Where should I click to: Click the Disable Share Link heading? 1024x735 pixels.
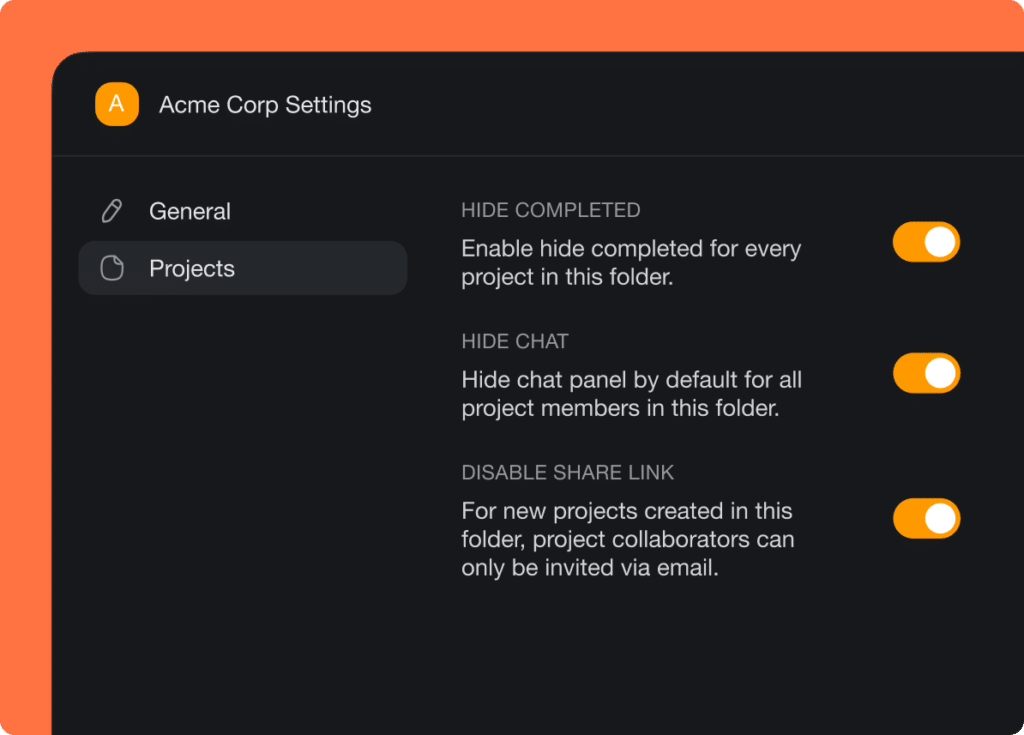(568, 472)
